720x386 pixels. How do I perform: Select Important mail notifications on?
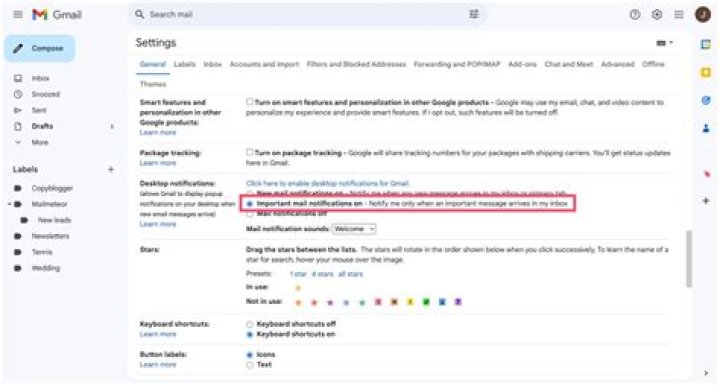[x=250, y=203]
